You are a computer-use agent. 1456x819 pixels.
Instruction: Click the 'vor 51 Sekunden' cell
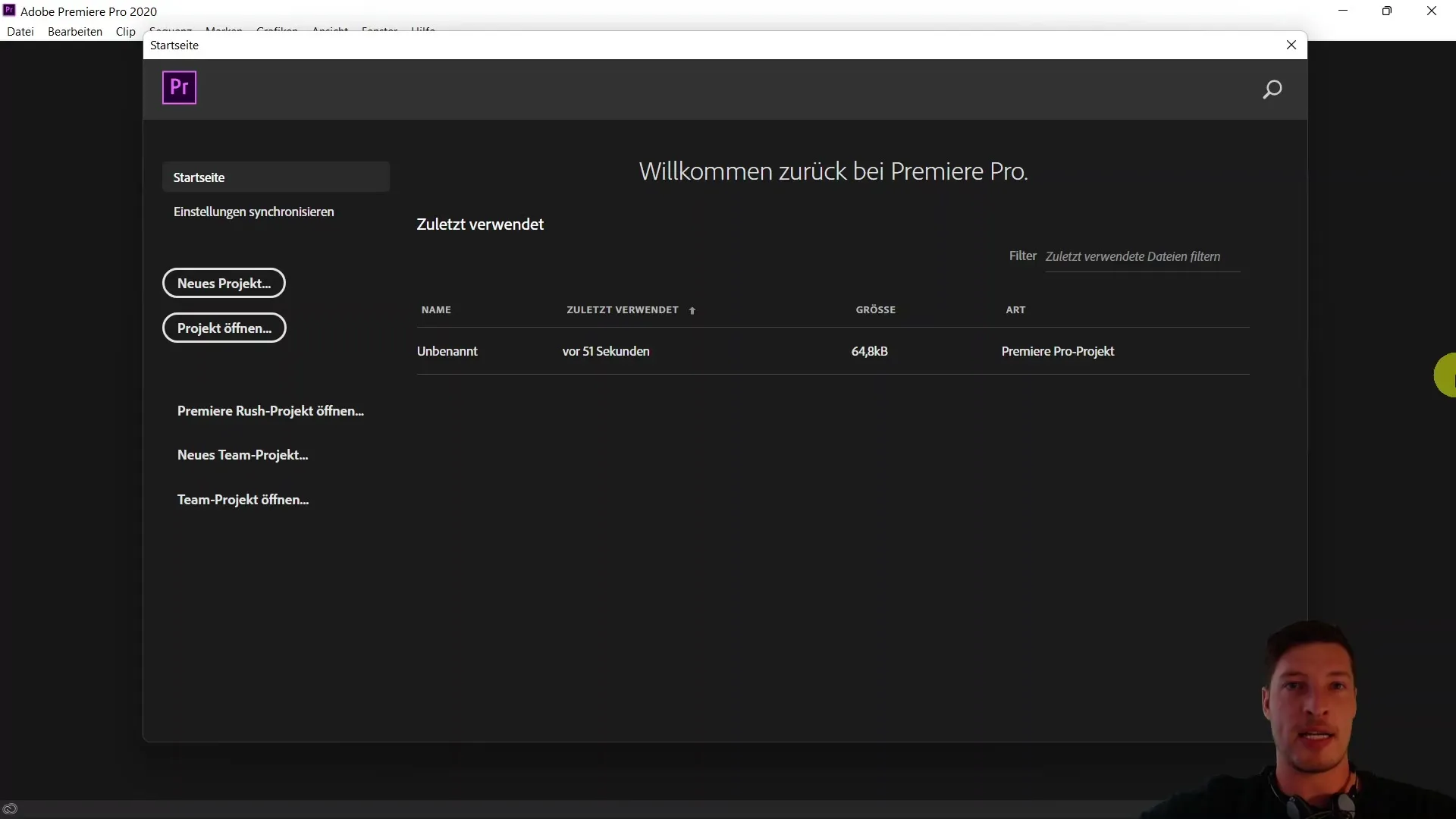tap(606, 351)
